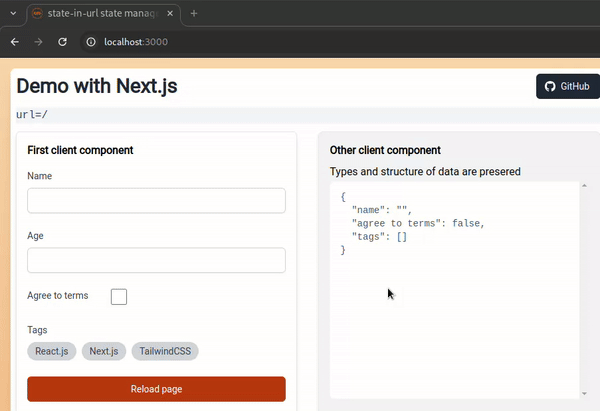600x411 pixels.
Task: Open the tab search chevron dropdown
Action: pos(13,13)
